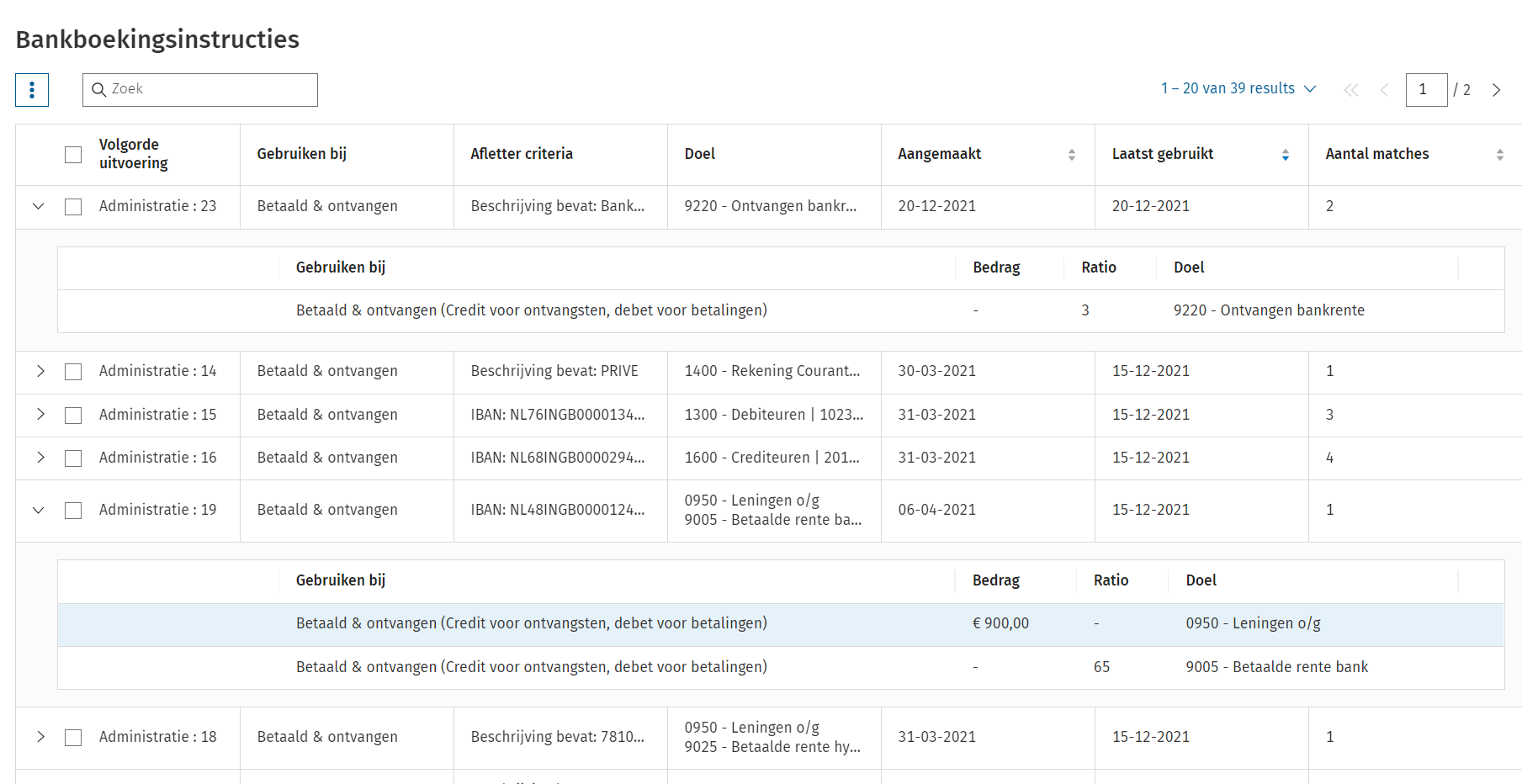Click the Afletter criteria column header

[521, 154]
